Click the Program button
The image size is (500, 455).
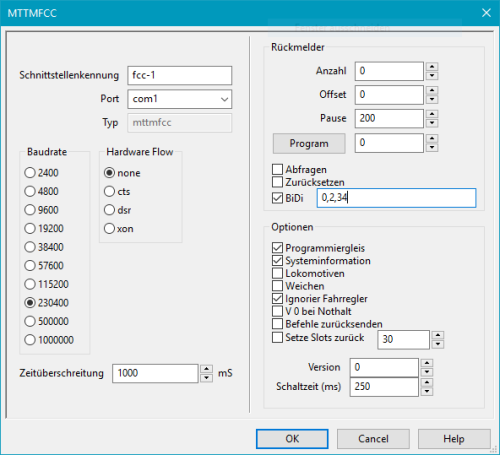coord(309,144)
